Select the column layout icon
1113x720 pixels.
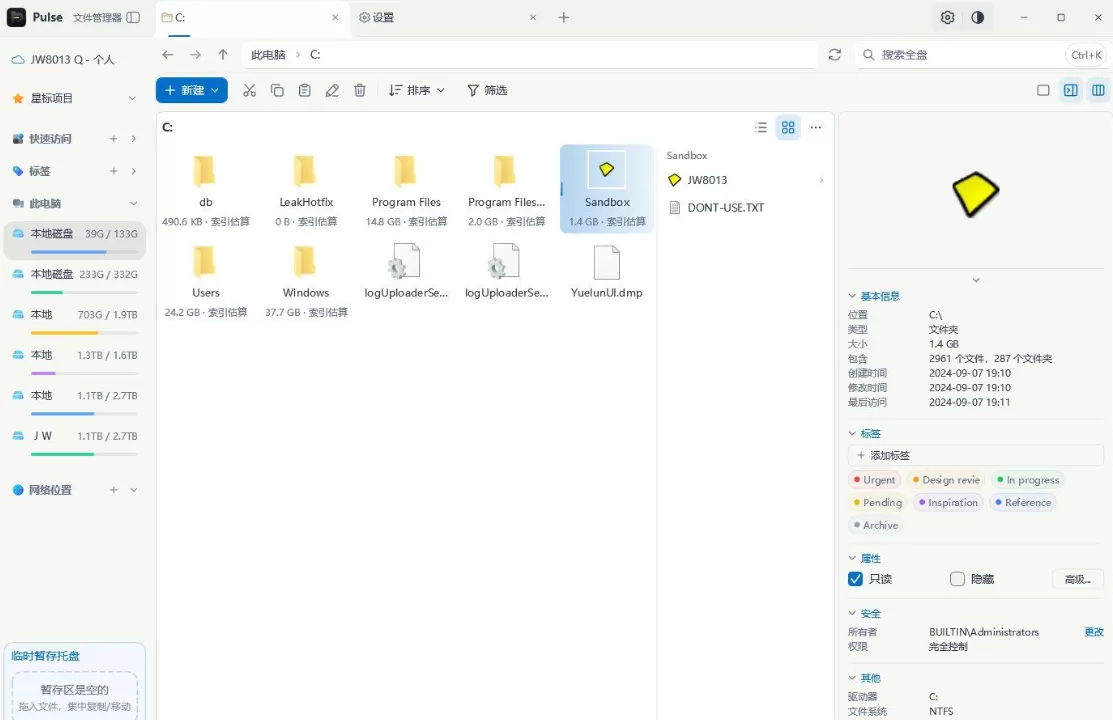pyautogui.click(x=1098, y=90)
